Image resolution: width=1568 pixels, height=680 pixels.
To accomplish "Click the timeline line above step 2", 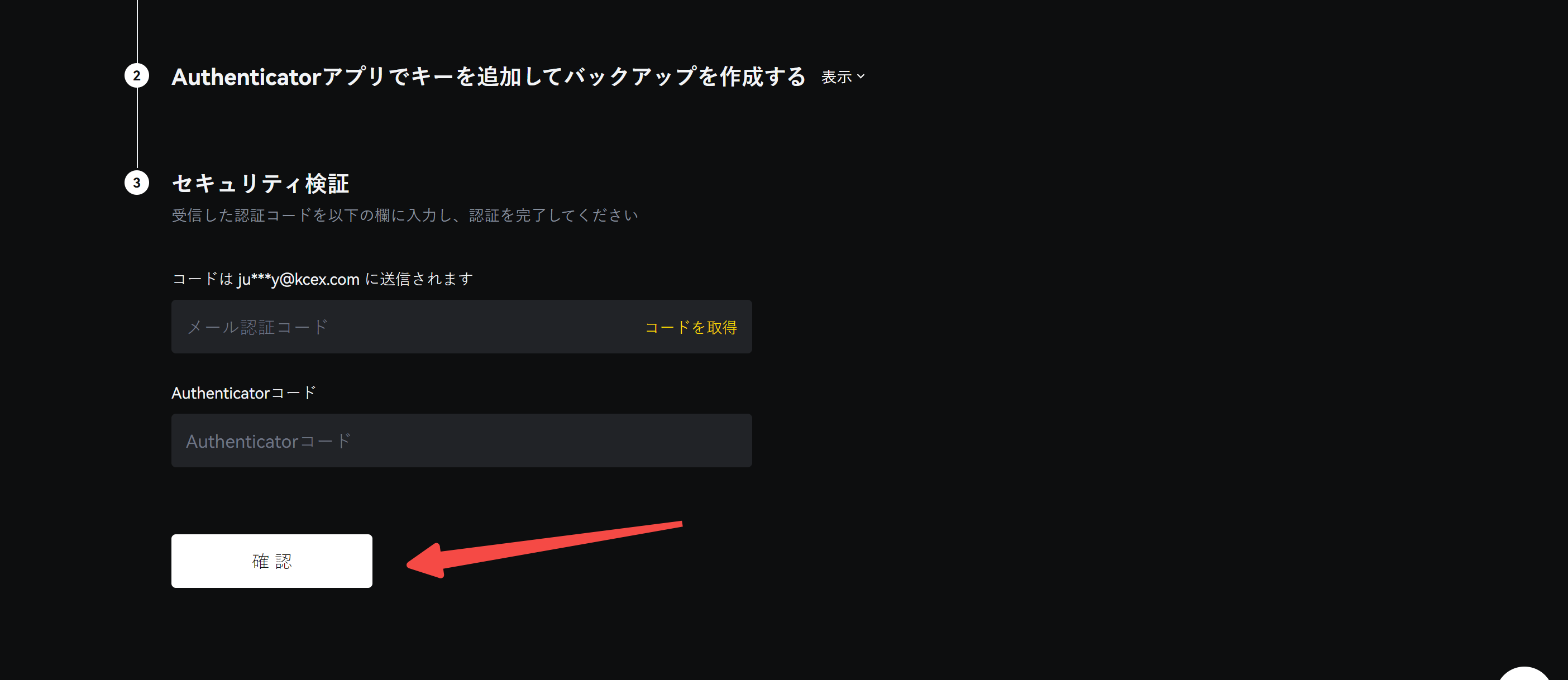I will click(137, 31).
